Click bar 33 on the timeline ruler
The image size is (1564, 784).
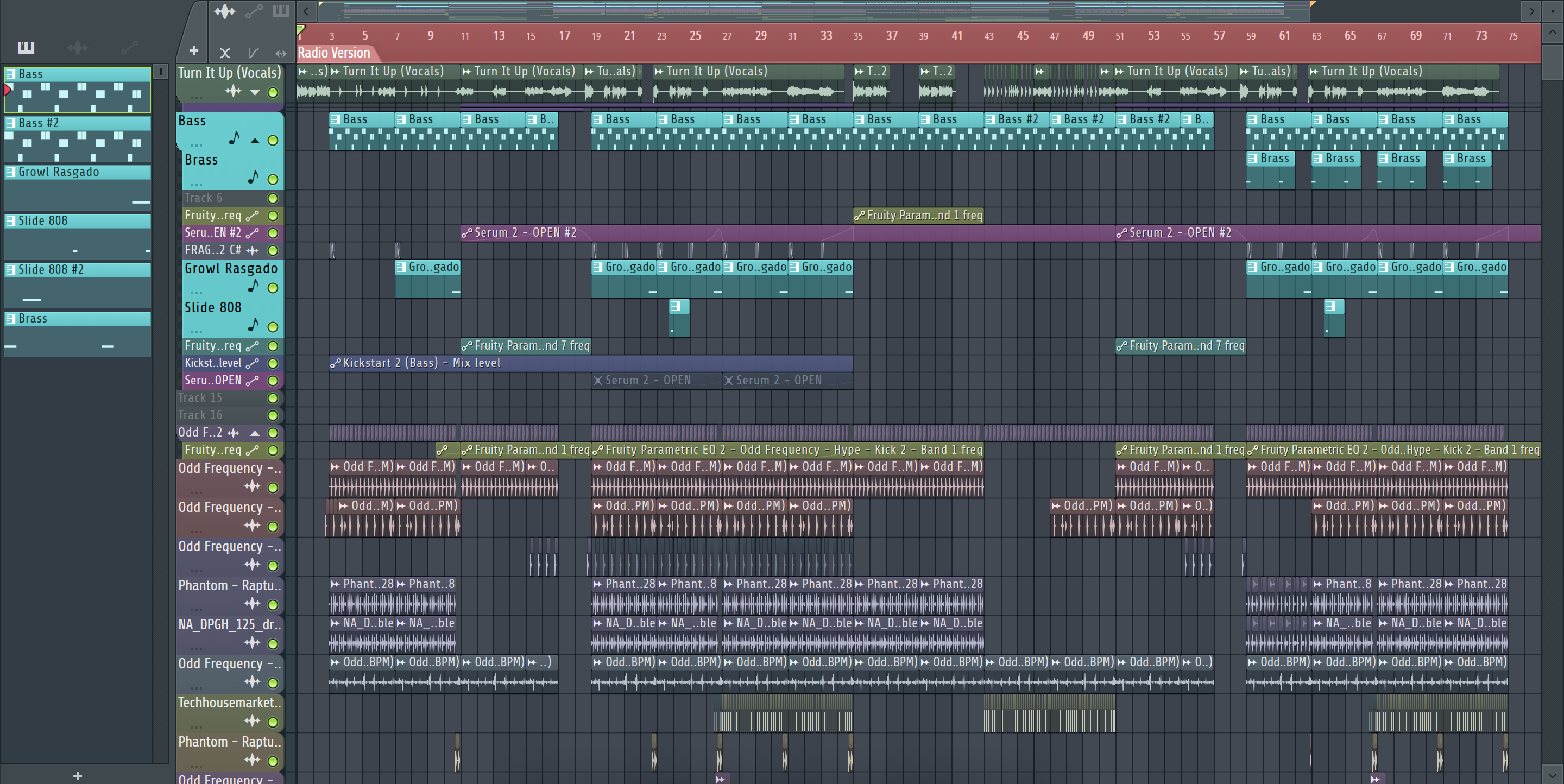(x=825, y=36)
